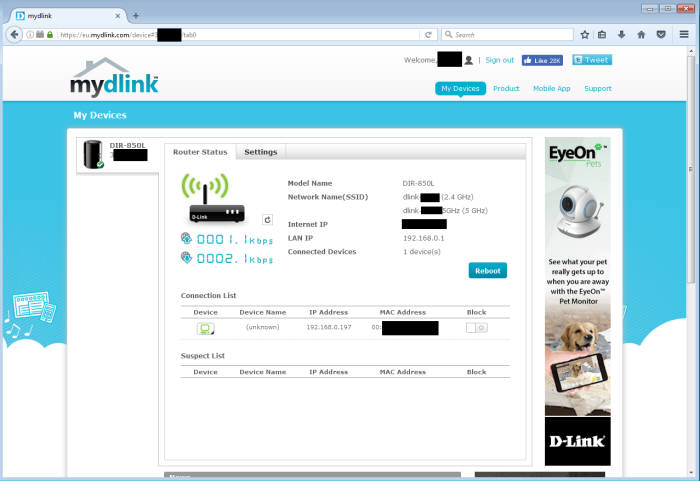Click the (unknown) device name cell
700x481 pixels.
(x=262, y=327)
